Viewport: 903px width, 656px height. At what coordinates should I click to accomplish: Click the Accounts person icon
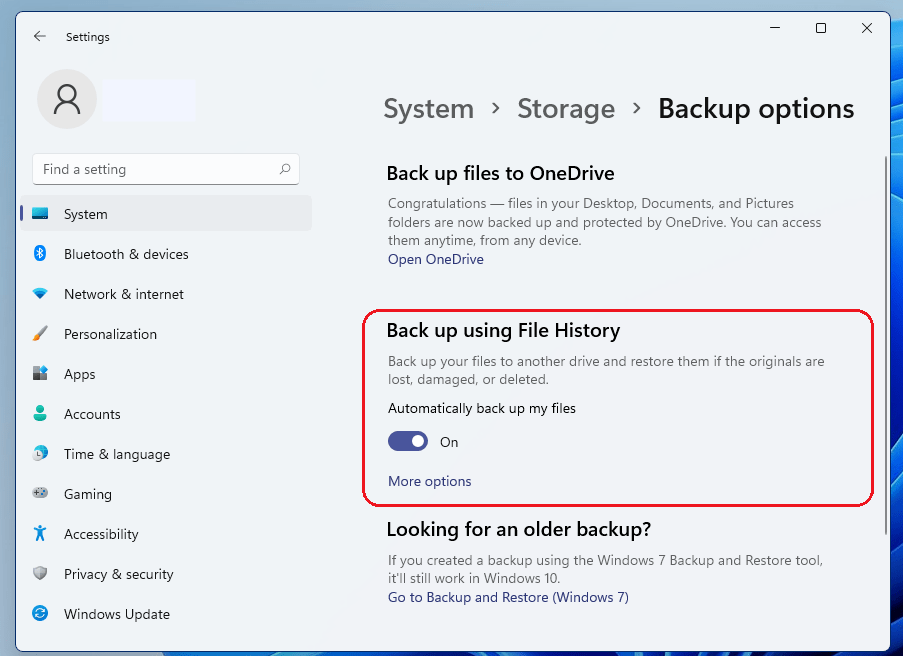[40, 414]
